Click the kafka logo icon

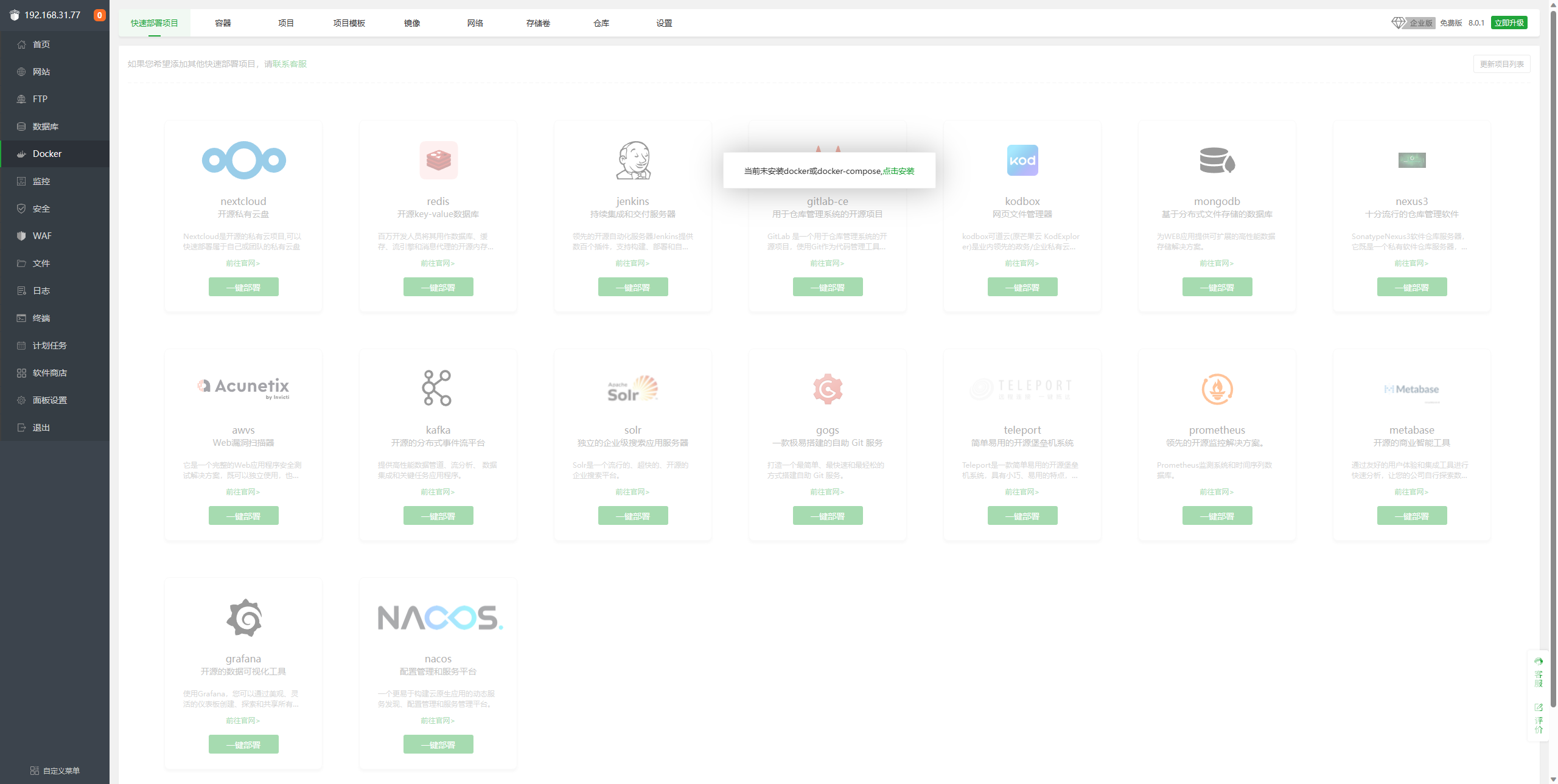click(x=437, y=388)
